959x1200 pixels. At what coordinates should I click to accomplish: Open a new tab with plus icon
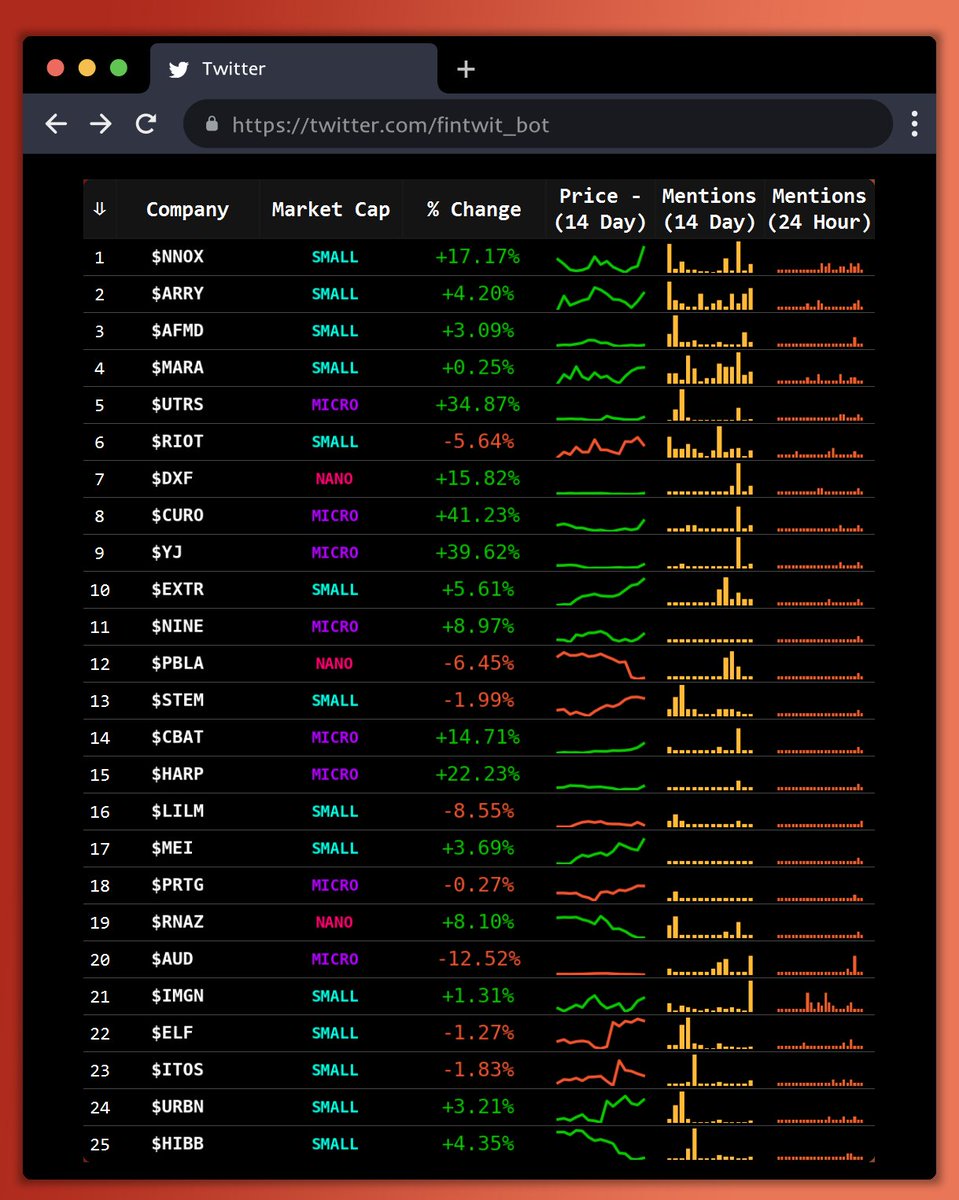pyautogui.click(x=465, y=69)
